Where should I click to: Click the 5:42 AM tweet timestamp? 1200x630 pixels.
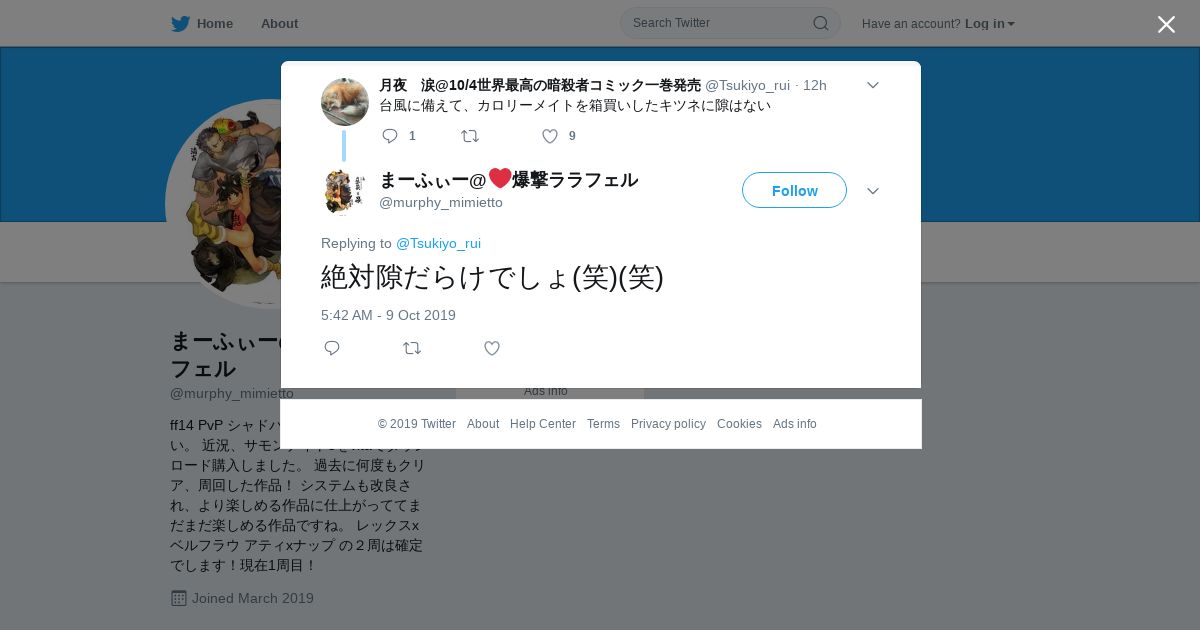[x=388, y=315]
